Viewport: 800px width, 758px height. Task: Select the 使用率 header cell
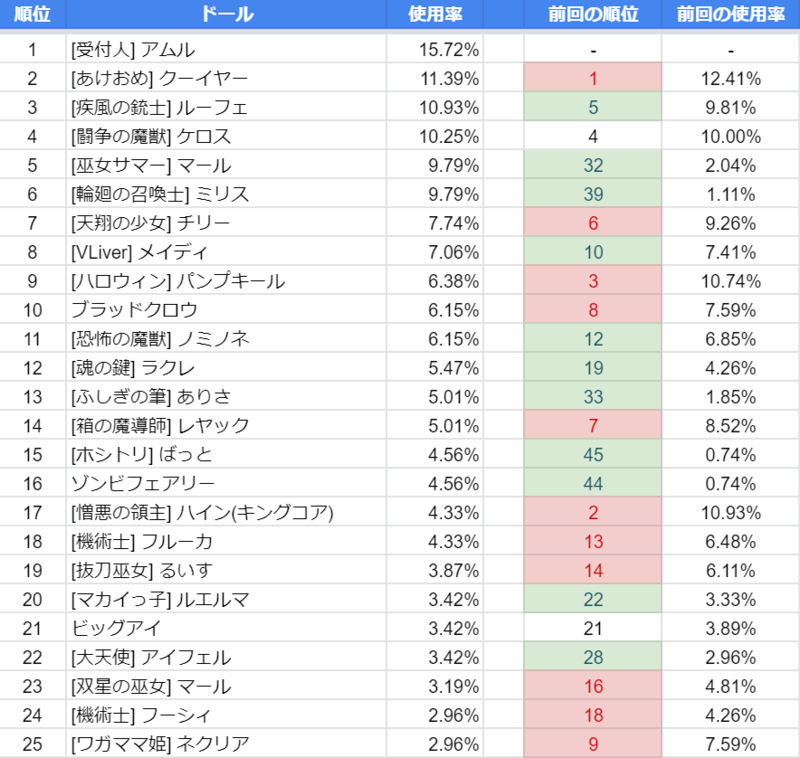435,14
